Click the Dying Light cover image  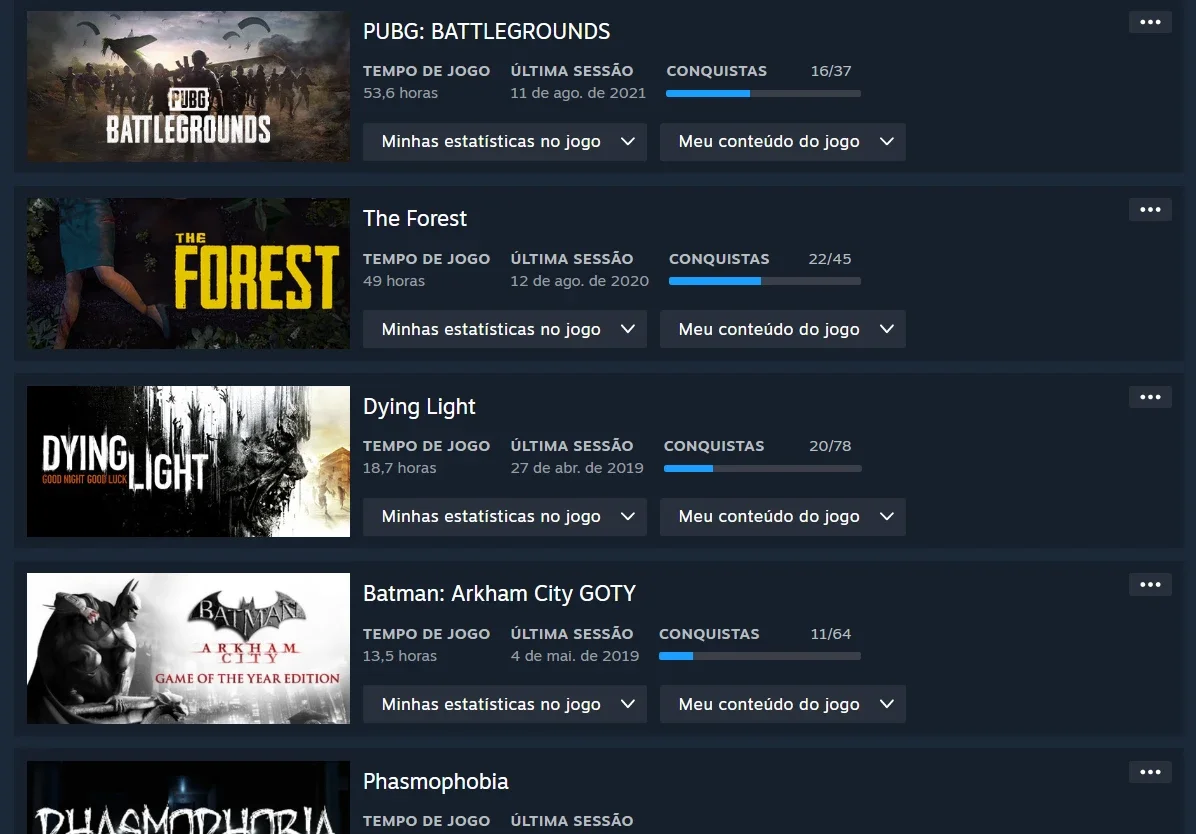pos(188,462)
